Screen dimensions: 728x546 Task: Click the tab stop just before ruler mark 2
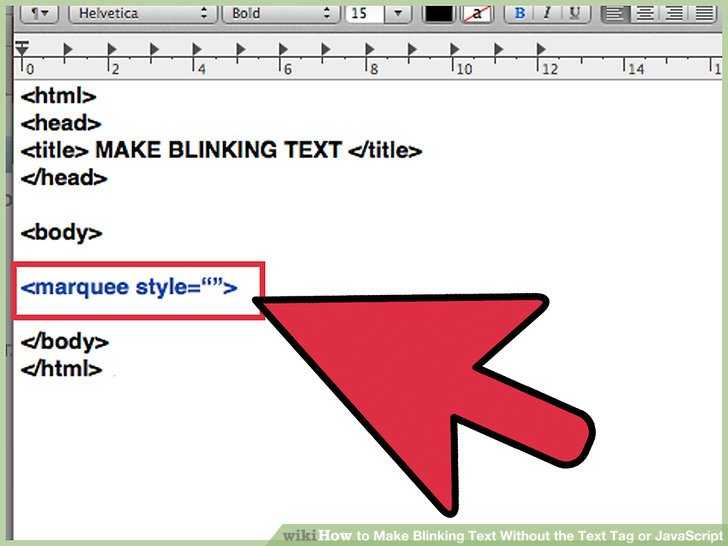point(111,49)
